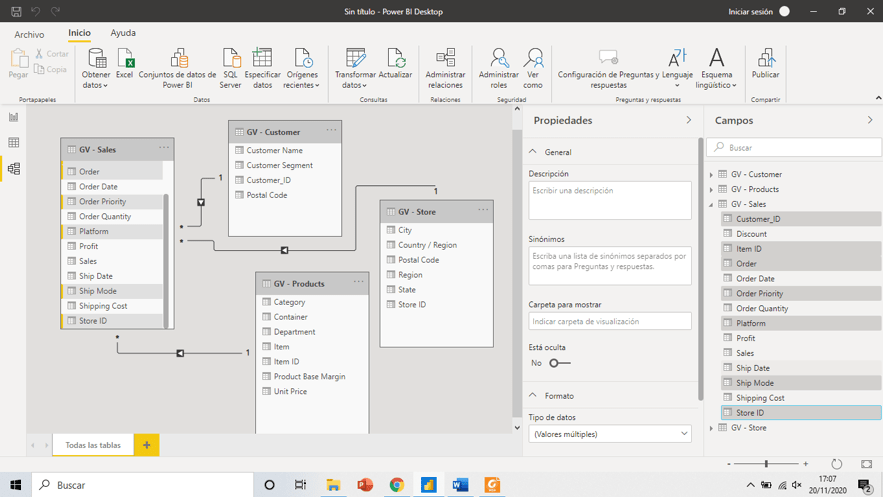Open PowerPoint from the Windows taskbar
This screenshot has height=497, width=883.
point(365,485)
